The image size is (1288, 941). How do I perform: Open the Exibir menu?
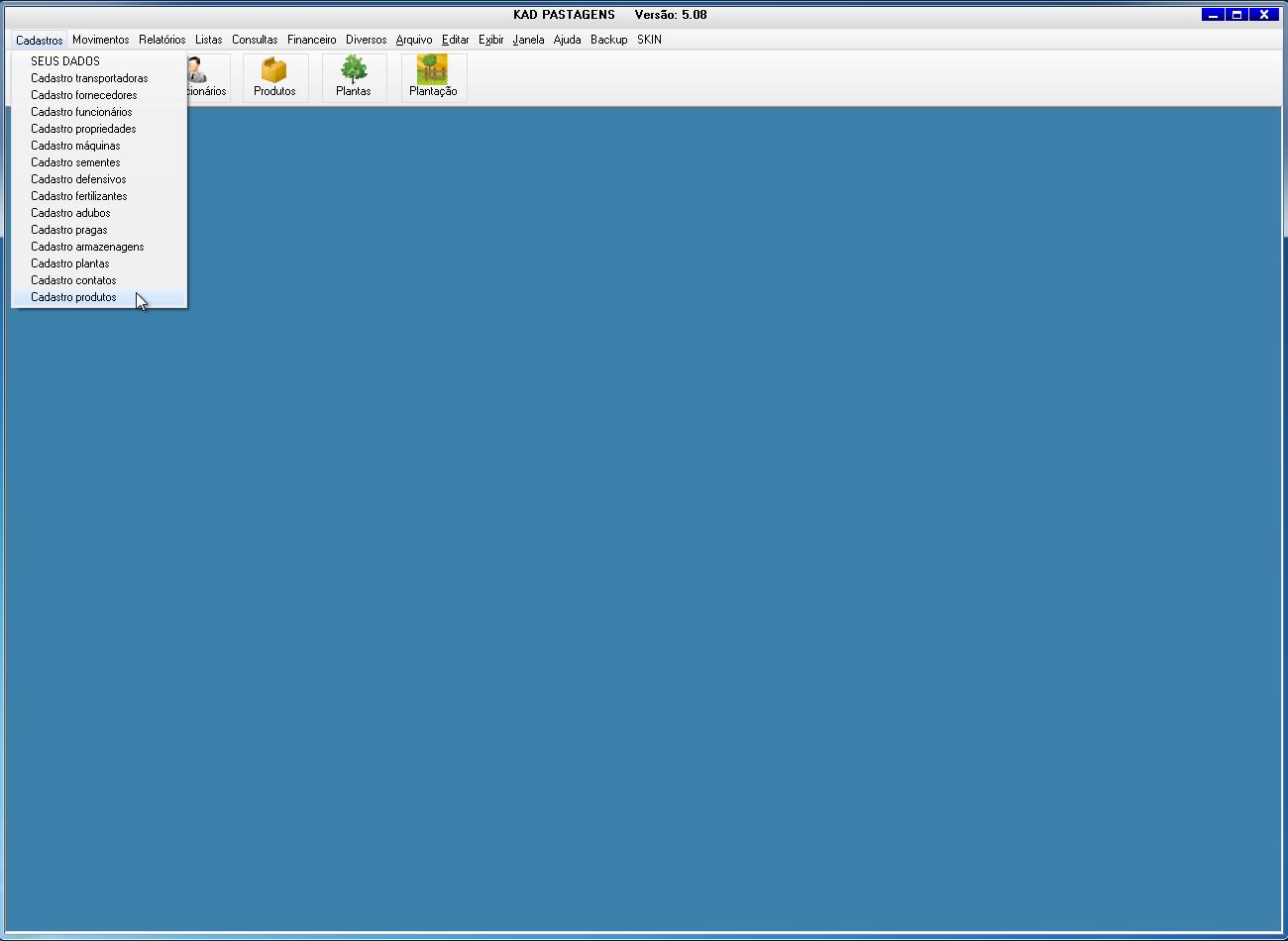click(491, 41)
